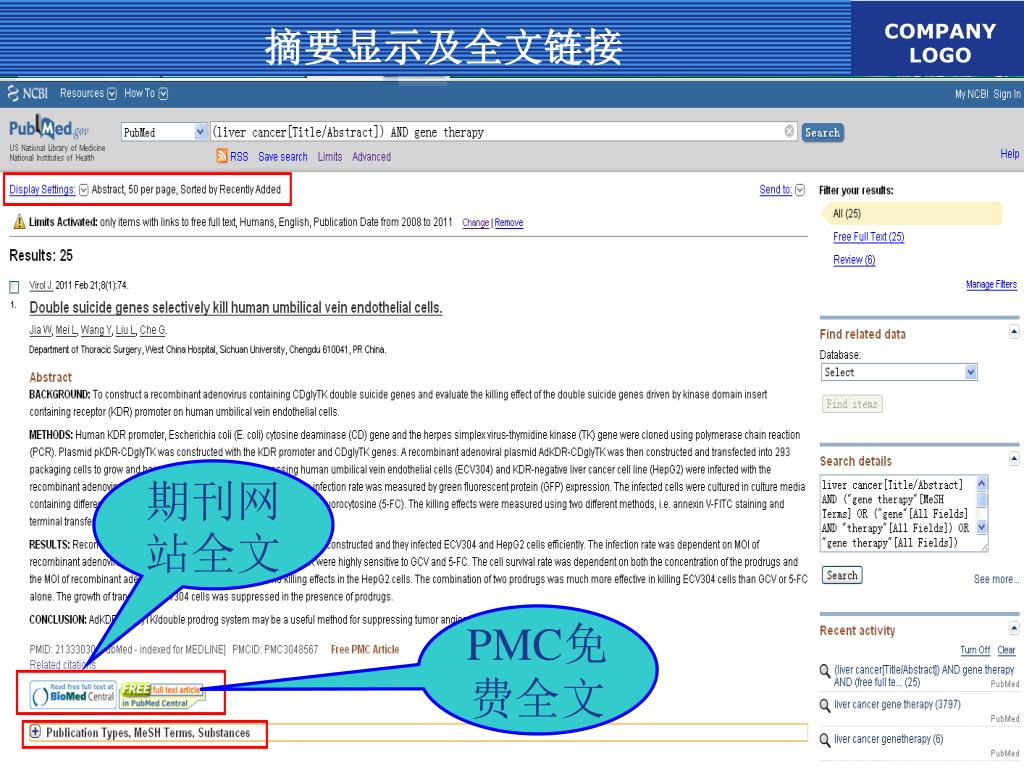Open recent search liver cancer[Title/Abstract] AND gene therapy
The width and height of the screenshot is (1024, 768).
point(923,676)
